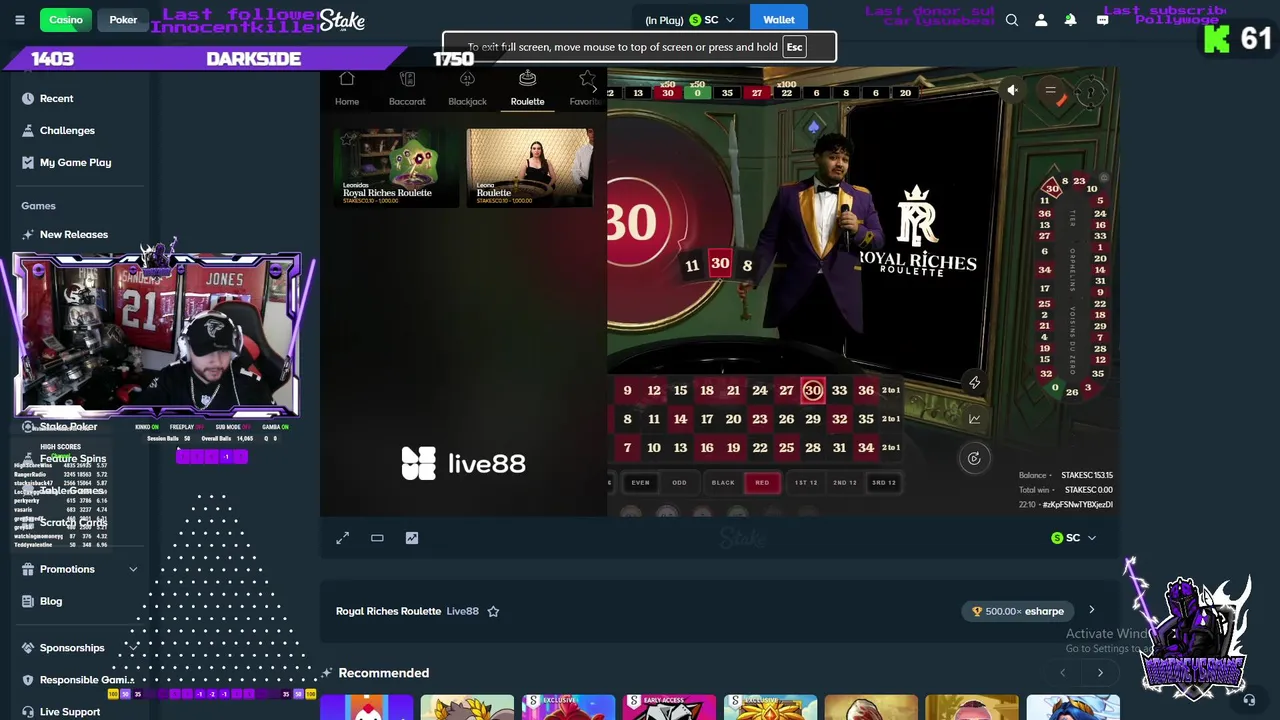Open Live Support in sidebar
This screenshot has width=1280, height=720.
click(x=70, y=711)
